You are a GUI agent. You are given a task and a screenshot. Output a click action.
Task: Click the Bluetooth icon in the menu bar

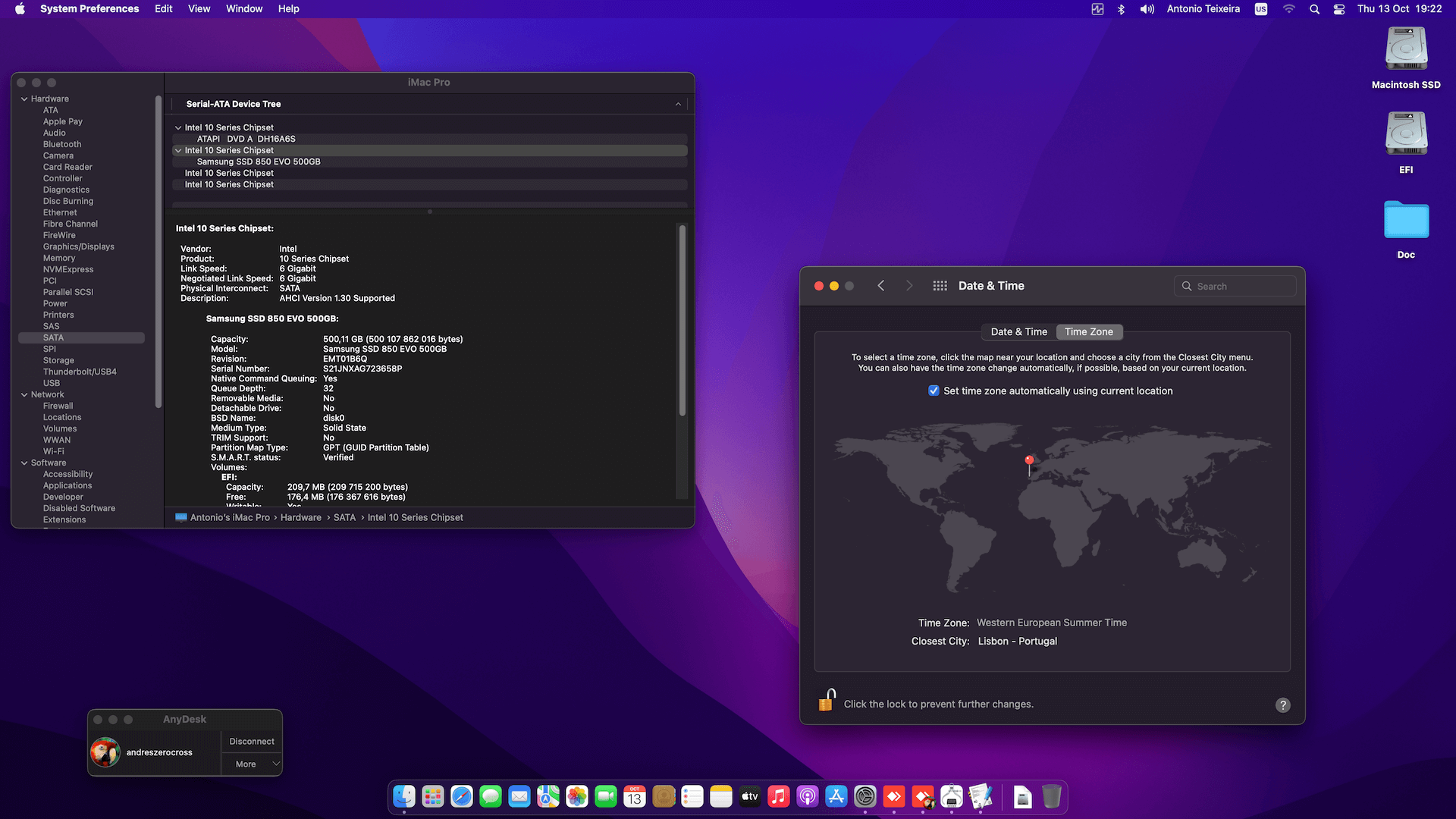[x=1121, y=8]
